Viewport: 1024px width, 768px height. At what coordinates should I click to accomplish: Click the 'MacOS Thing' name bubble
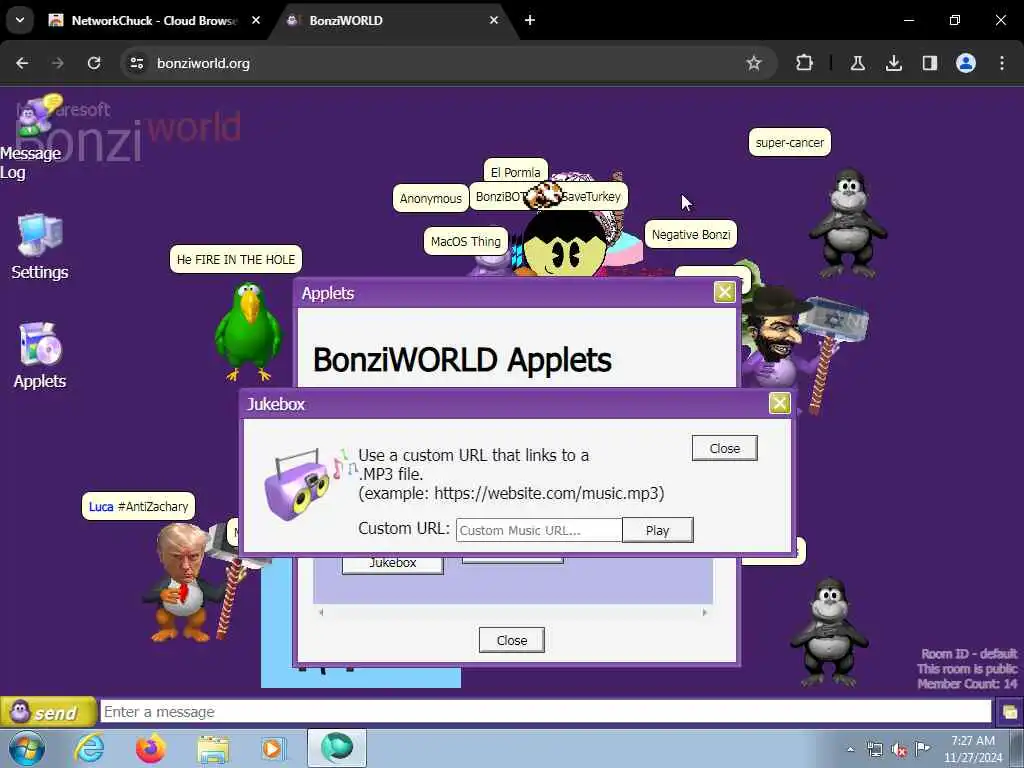(x=466, y=242)
